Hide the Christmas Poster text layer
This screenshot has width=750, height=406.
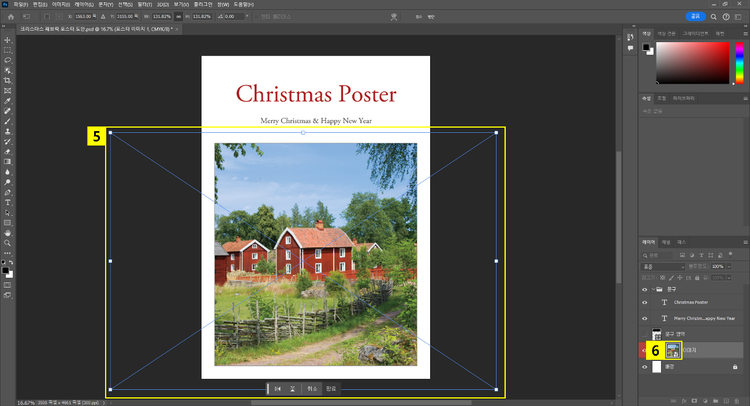pyautogui.click(x=645, y=301)
